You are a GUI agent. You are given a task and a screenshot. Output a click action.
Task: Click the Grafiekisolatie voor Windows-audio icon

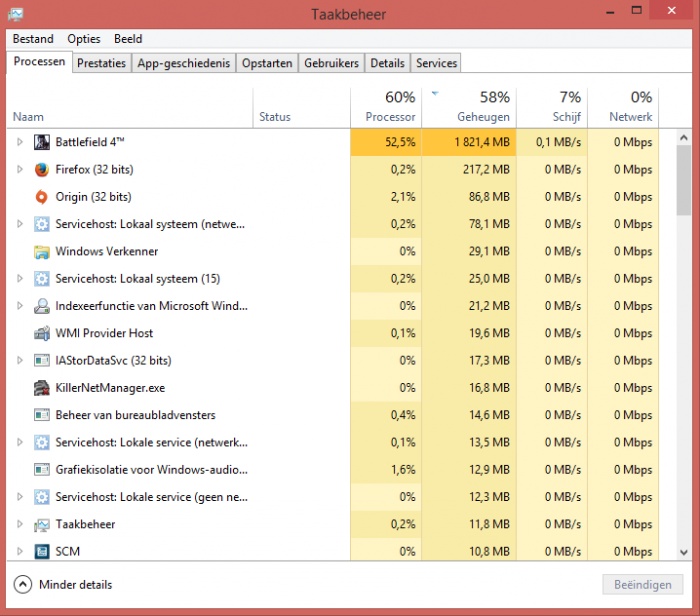[x=42, y=470]
